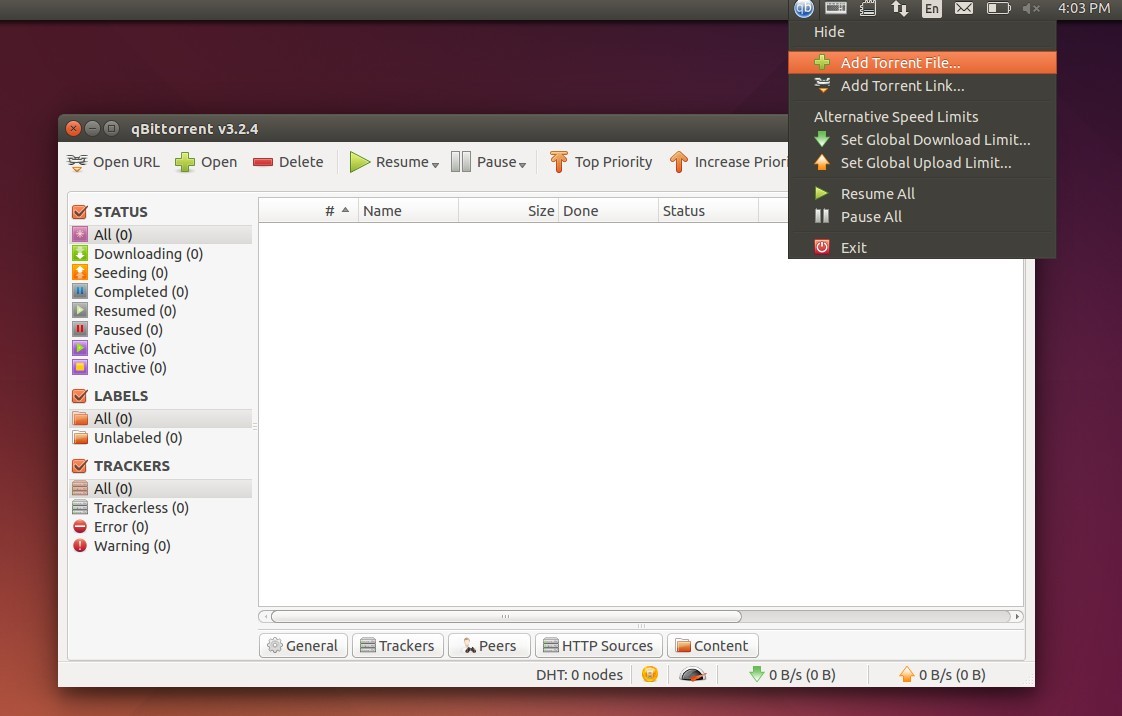Switch to the Content tab

(x=713, y=646)
